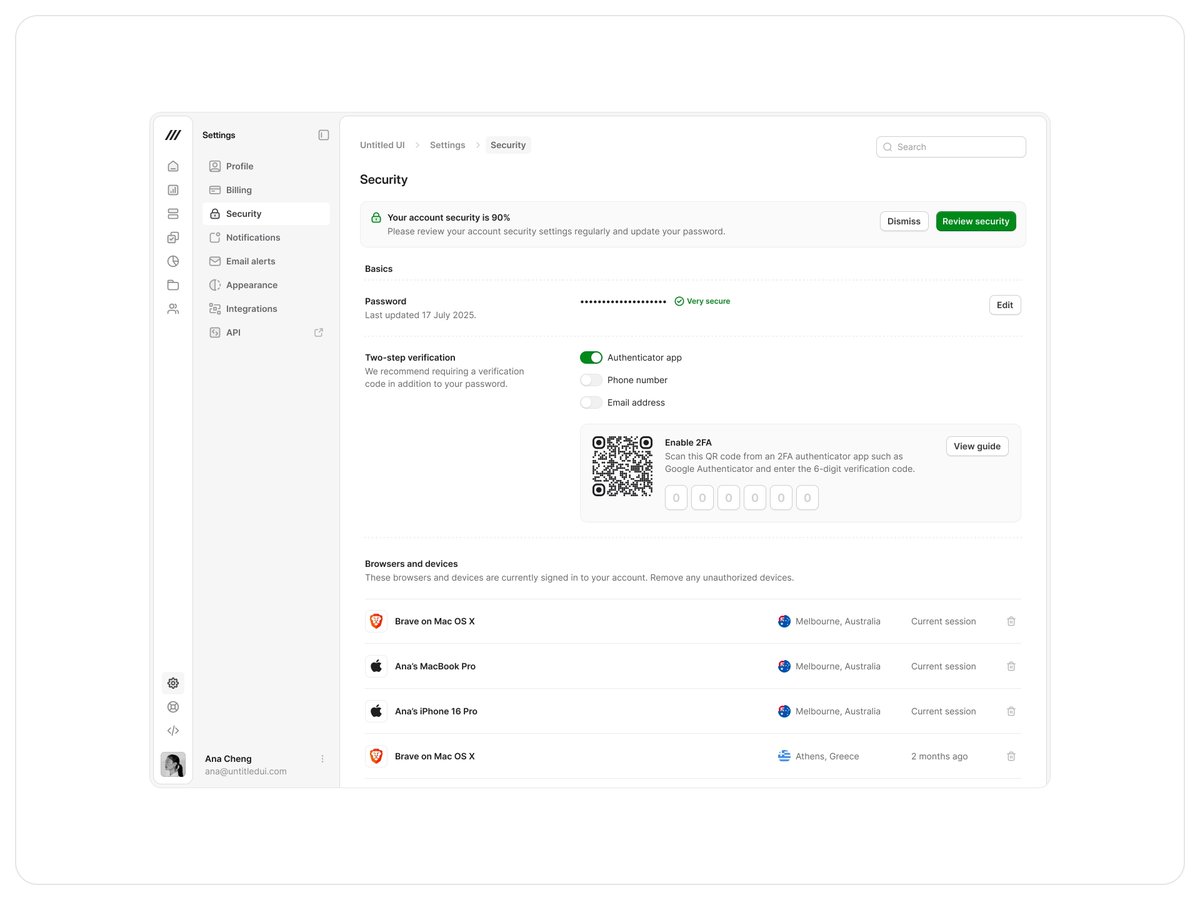This screenshot has width=1200, height=900.
Task: Click the 2FA QR code image
Action: point(622,466)
